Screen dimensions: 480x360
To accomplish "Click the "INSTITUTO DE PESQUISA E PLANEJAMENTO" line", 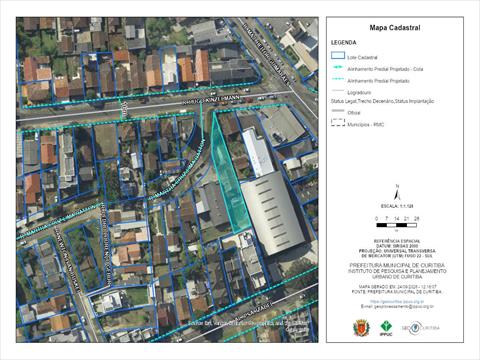I will 397,271.
